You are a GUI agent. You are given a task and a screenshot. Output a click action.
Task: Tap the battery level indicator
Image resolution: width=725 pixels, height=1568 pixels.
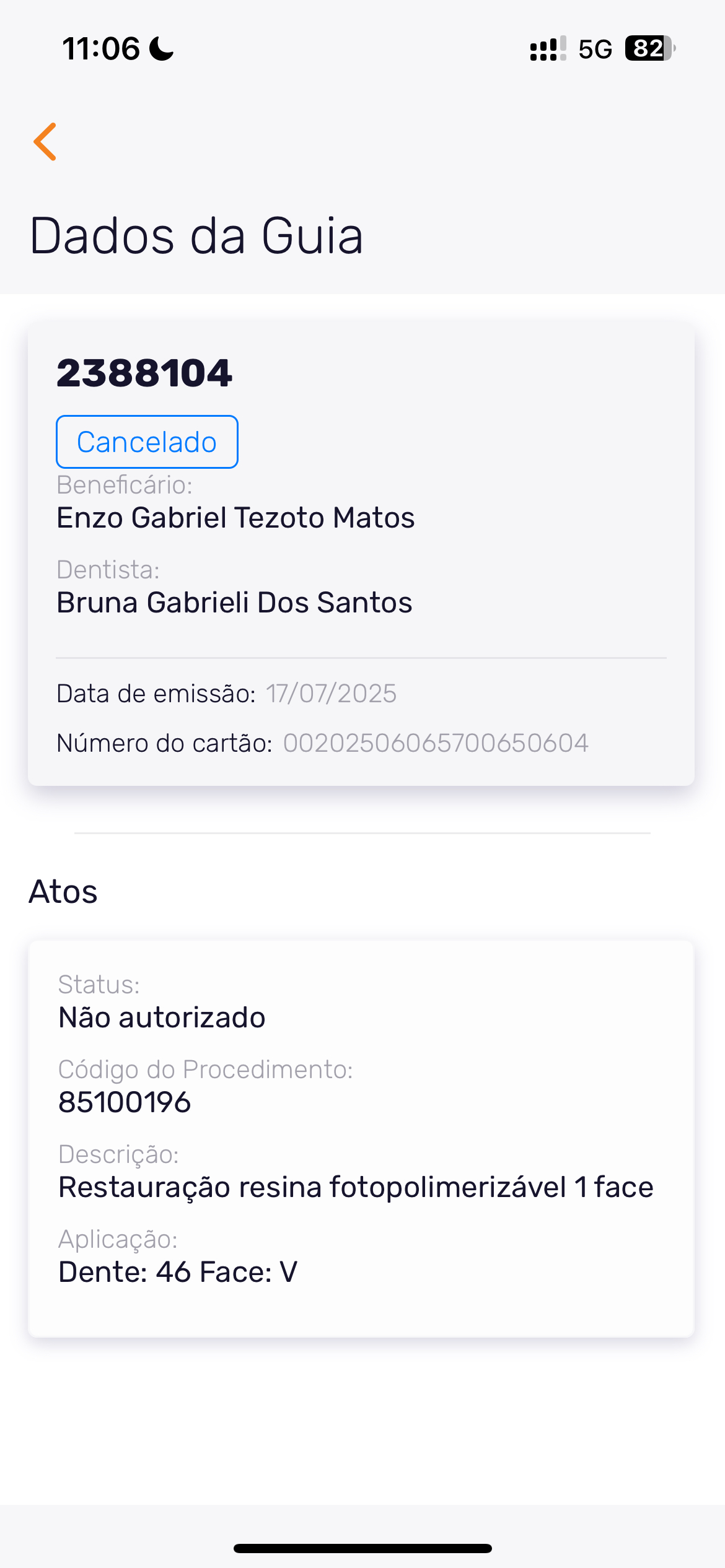coord(649,48)
